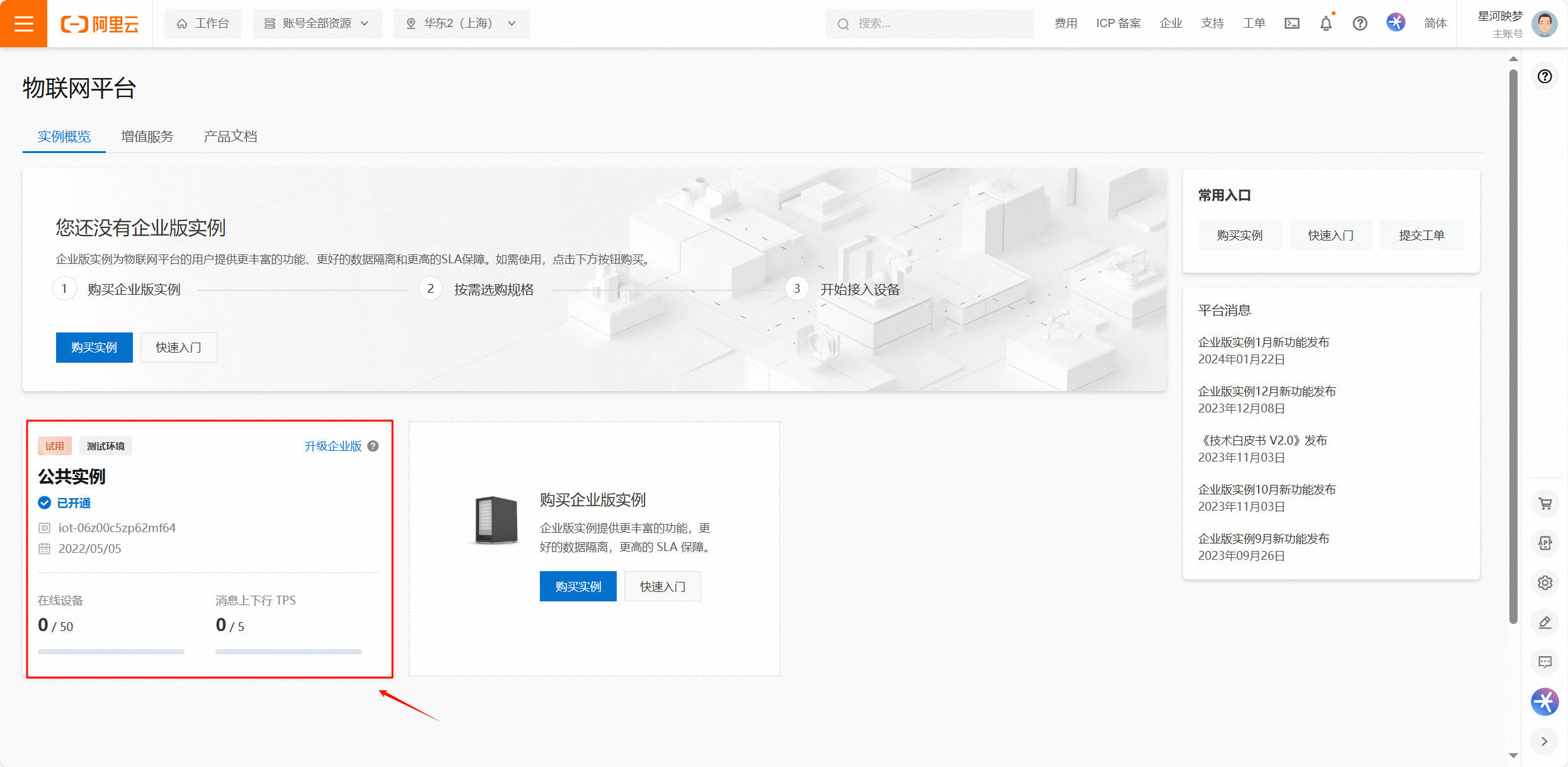Screen dimensions: 1568x767
Task: Open the hamburger navigation menu
Action: click(23, 23)
